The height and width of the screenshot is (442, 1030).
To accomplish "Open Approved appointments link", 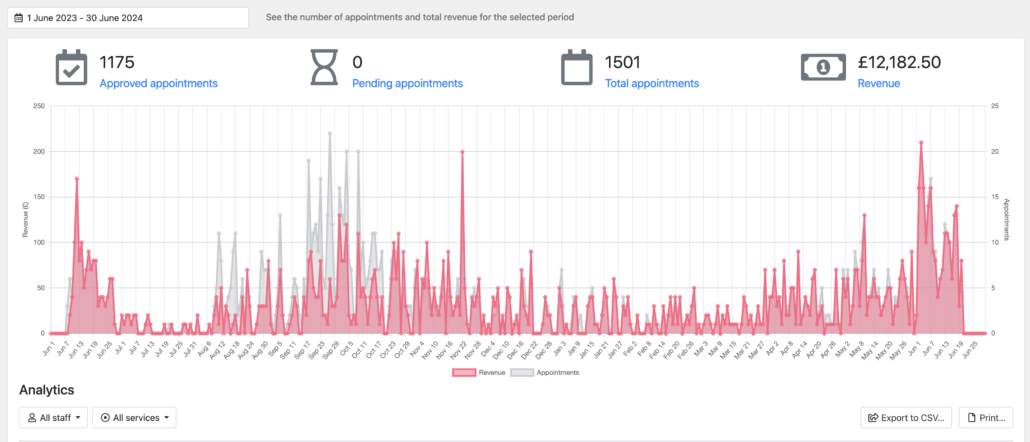I will coord(158,83).
